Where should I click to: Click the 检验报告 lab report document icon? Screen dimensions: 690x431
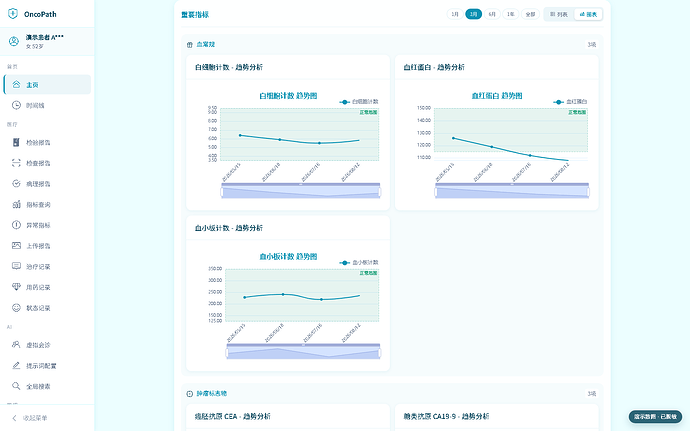16,142
